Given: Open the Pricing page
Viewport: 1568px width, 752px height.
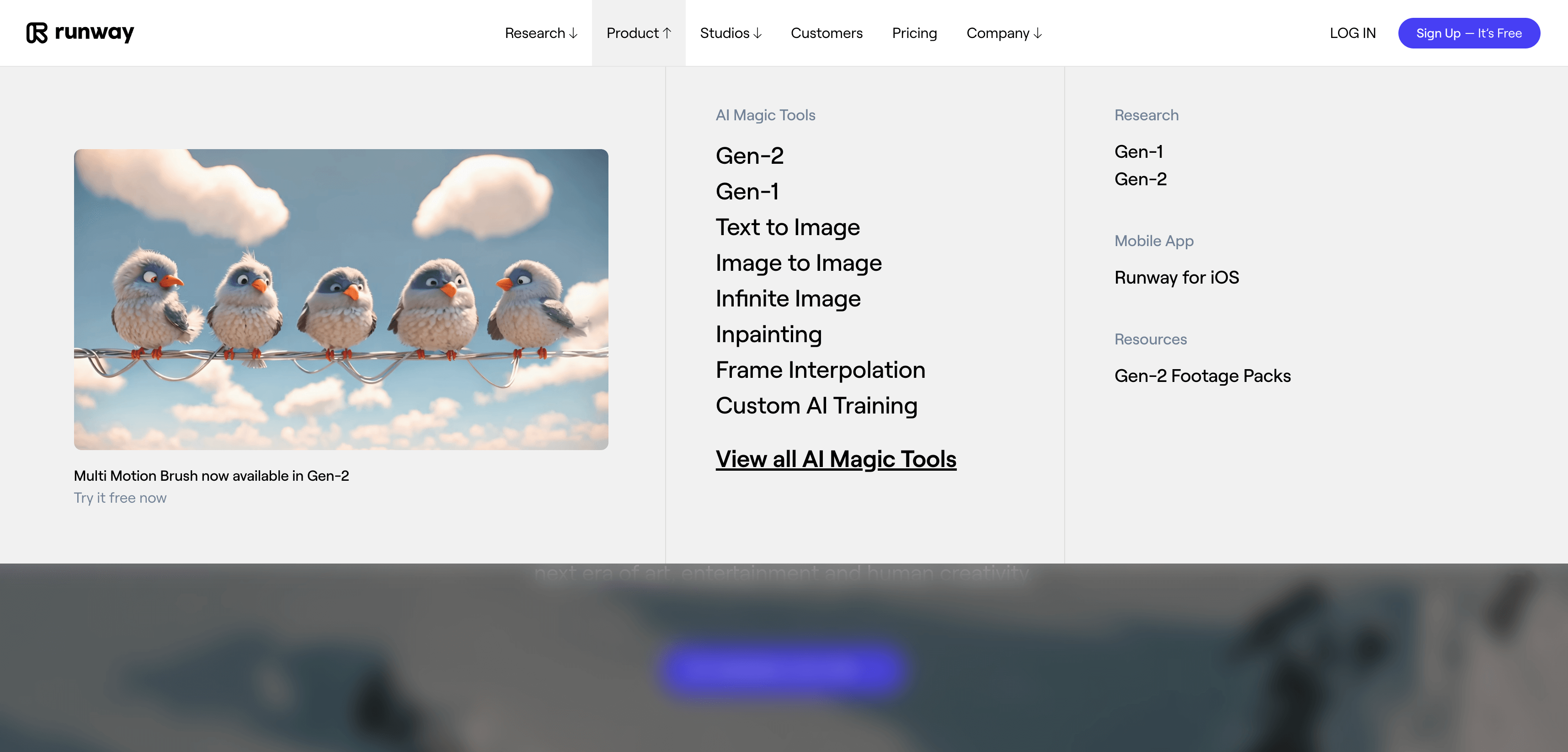Looking at the screenshot, I should 914,33.
